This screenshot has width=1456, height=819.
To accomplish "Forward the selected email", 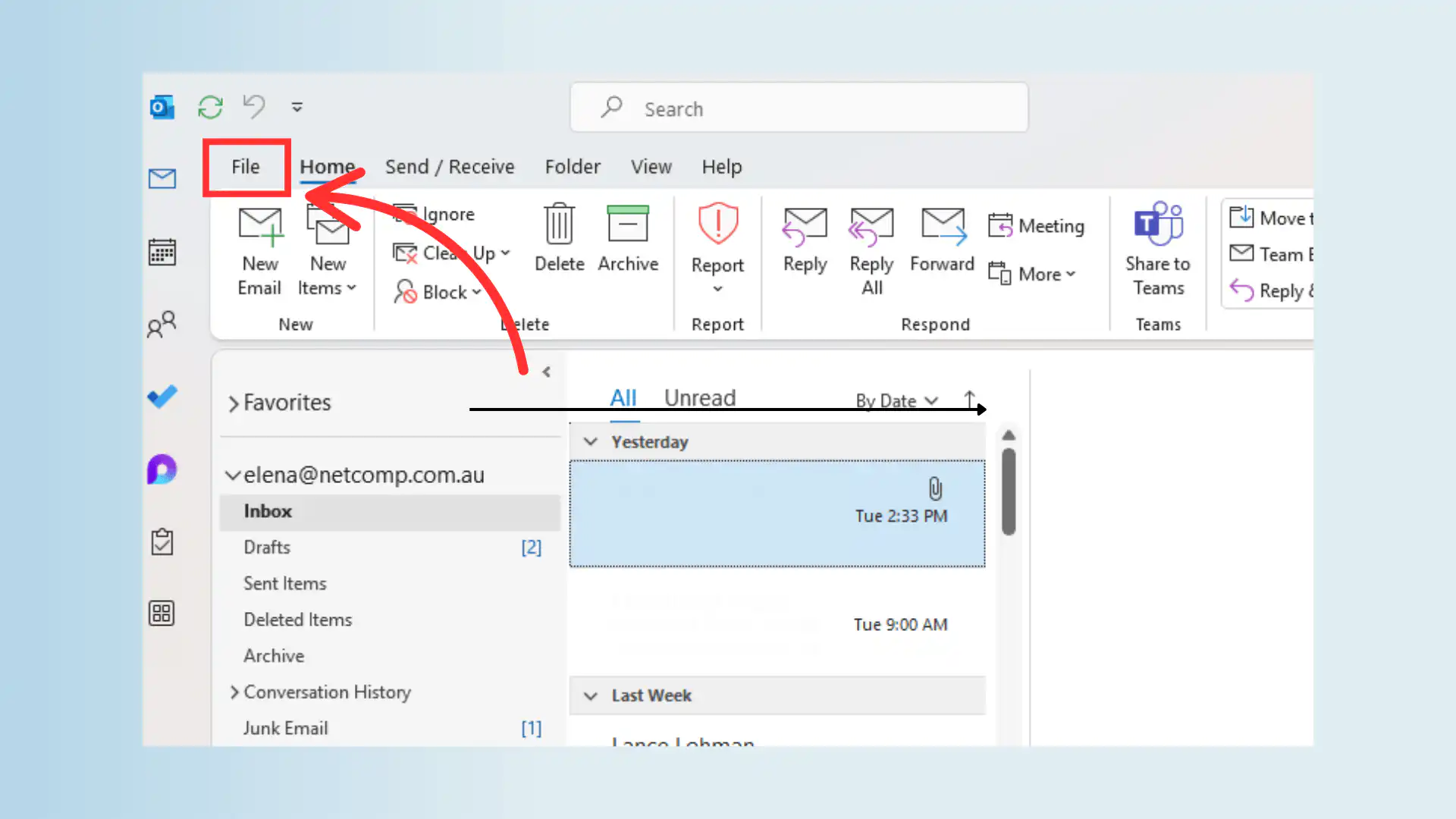I will coord(942,243).
